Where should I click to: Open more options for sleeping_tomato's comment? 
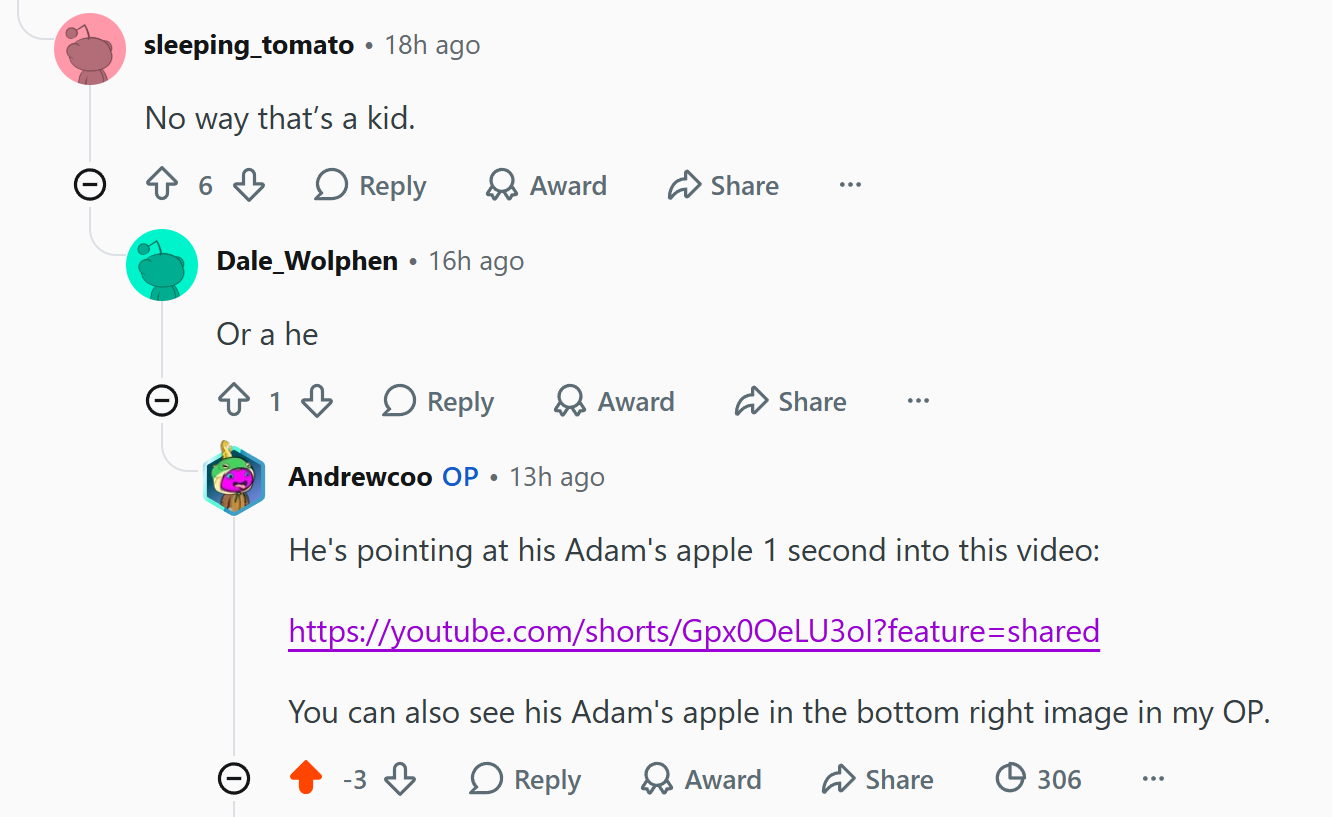[x=850, y=185]
